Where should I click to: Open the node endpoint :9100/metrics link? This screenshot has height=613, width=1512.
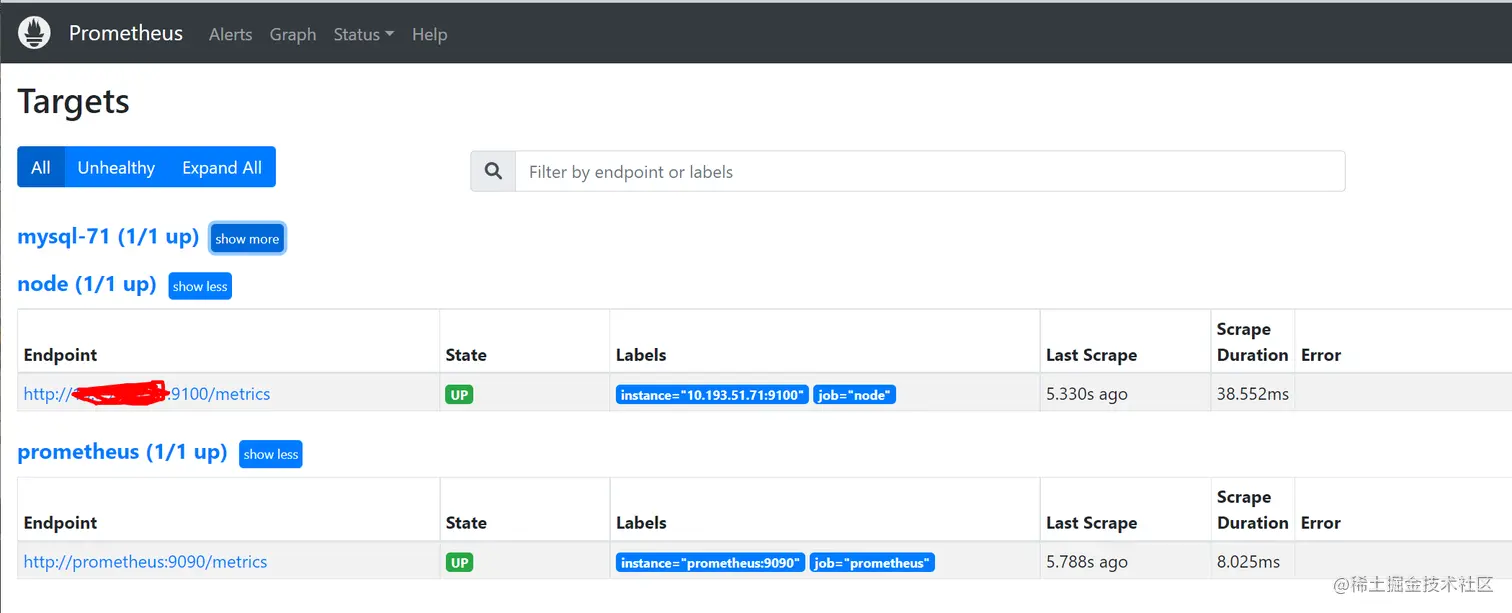click(147, 394)
